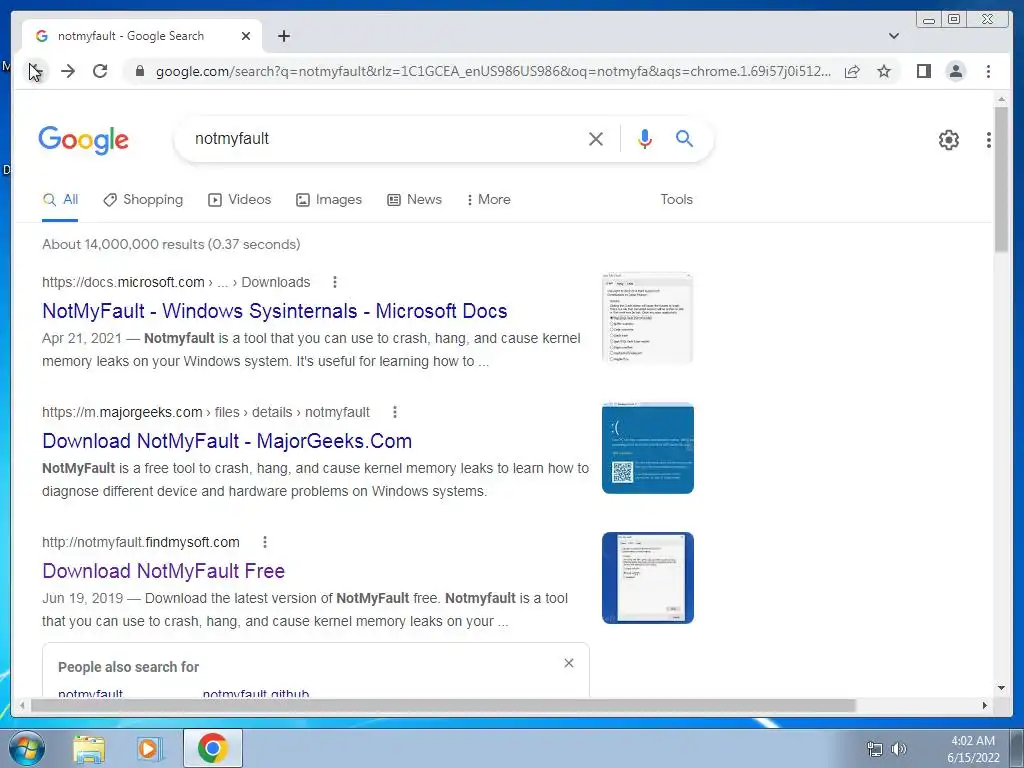The width and height of the screenshot is (1024, 768).
Task: Share this page from address bar
Action: tap(852, 71)
